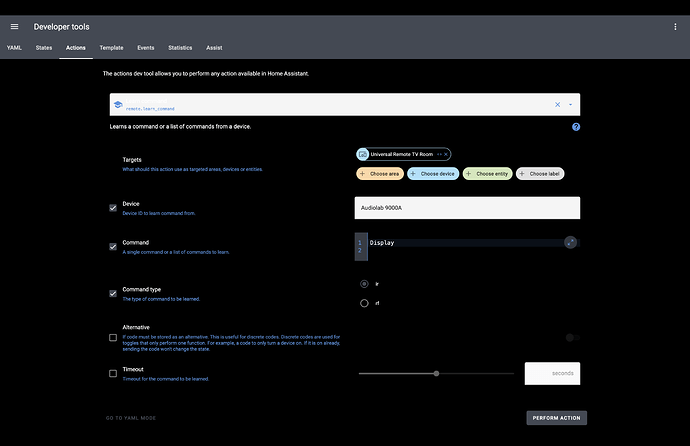Click Go to YAML mode
This screenshot has width=690, height=446.
coord(131,418)
